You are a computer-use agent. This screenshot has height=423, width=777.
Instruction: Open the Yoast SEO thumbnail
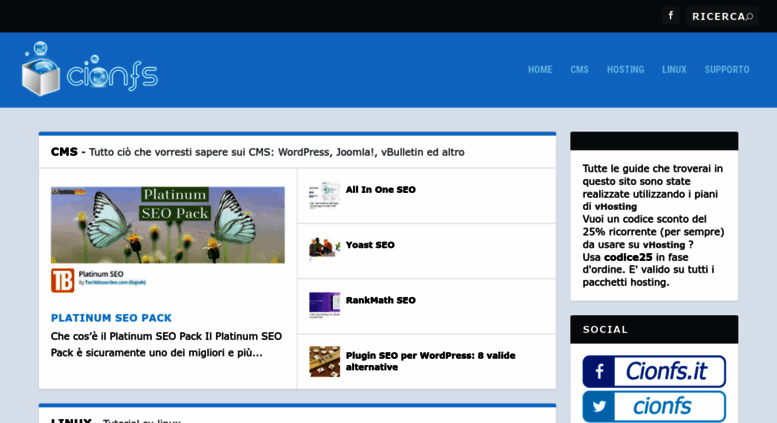point(325,249)
